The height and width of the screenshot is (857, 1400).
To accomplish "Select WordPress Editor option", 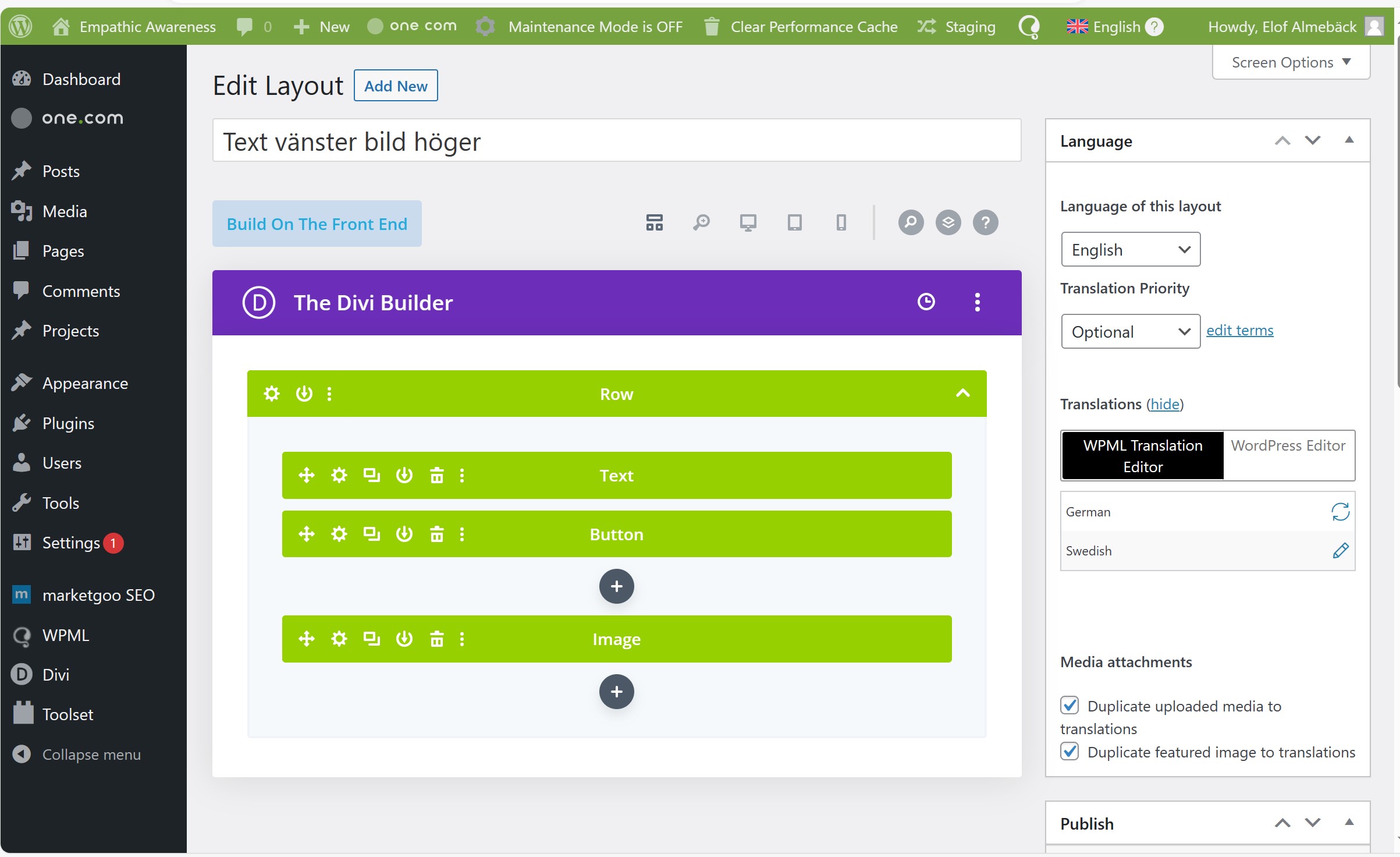I will [x=1288, y=445].
